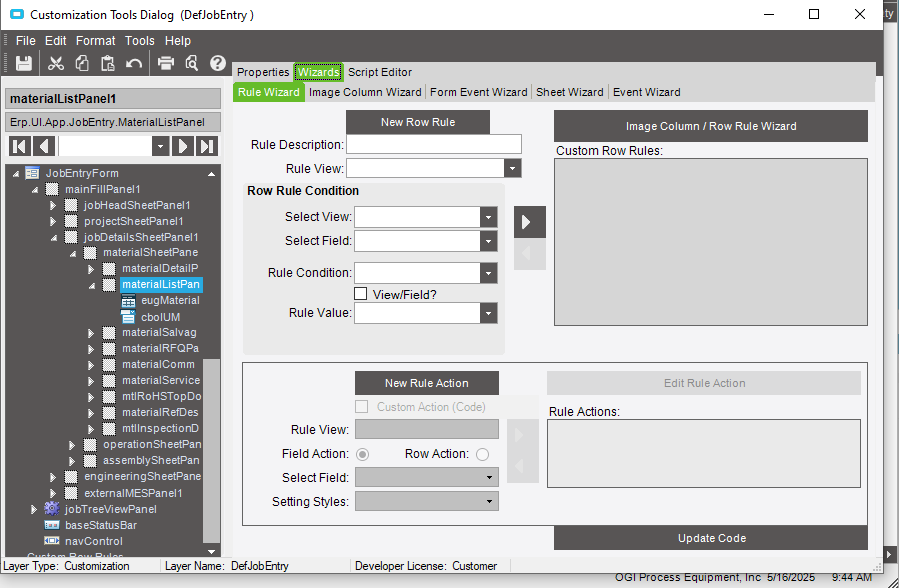Select the Field Action radio button

[362, 454]
